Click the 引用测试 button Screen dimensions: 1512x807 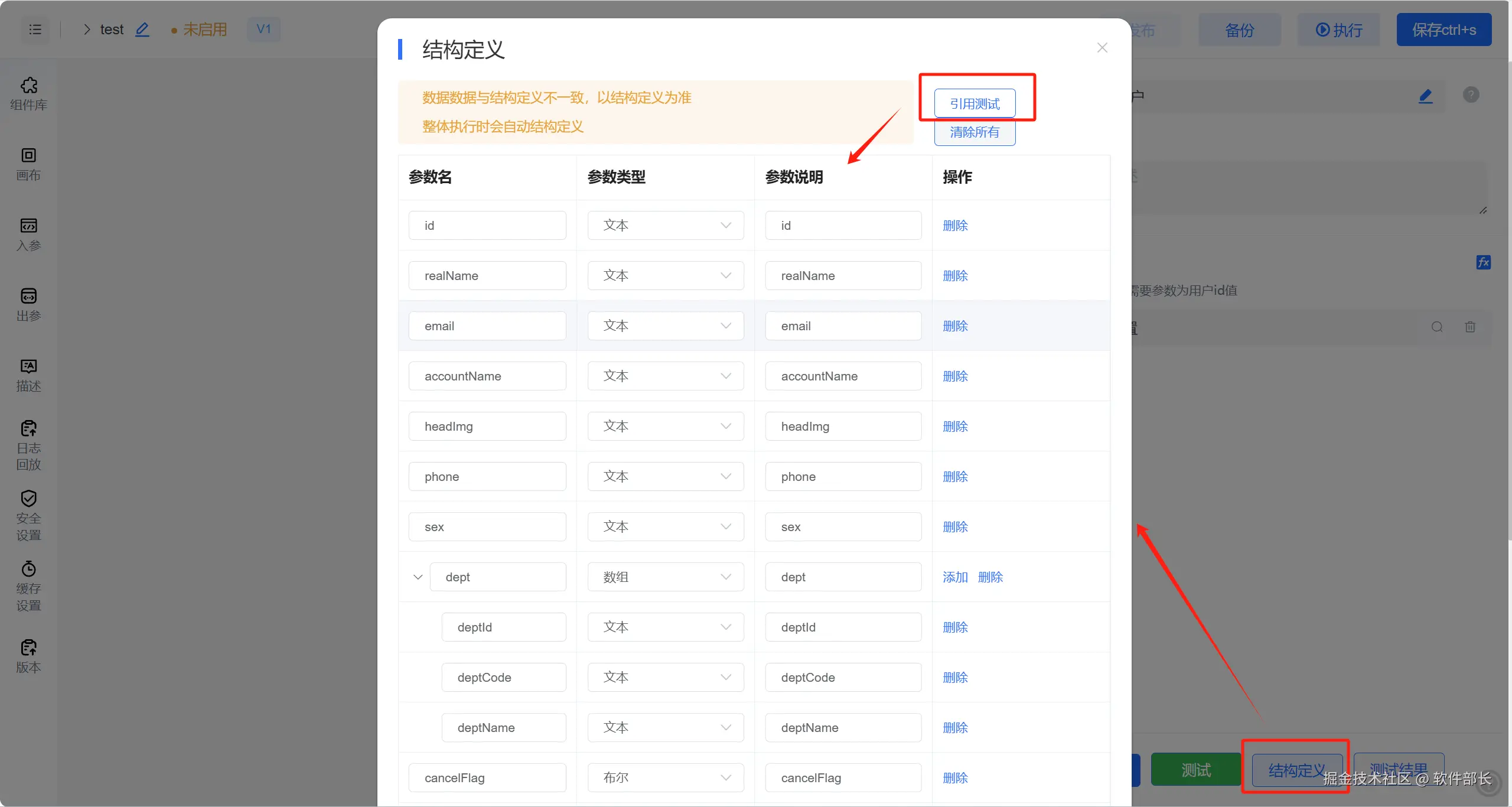[x=975, y=104]
